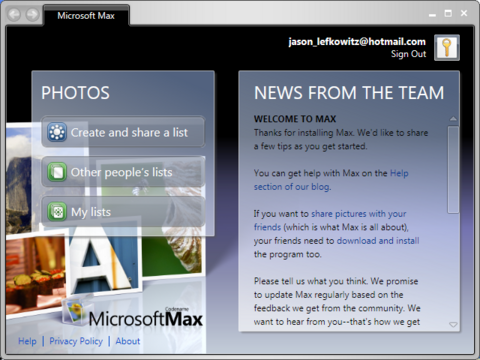The height and width of the screenshot is (360, 480).
Task: Open My lists
Action: (x=123, y=212)
